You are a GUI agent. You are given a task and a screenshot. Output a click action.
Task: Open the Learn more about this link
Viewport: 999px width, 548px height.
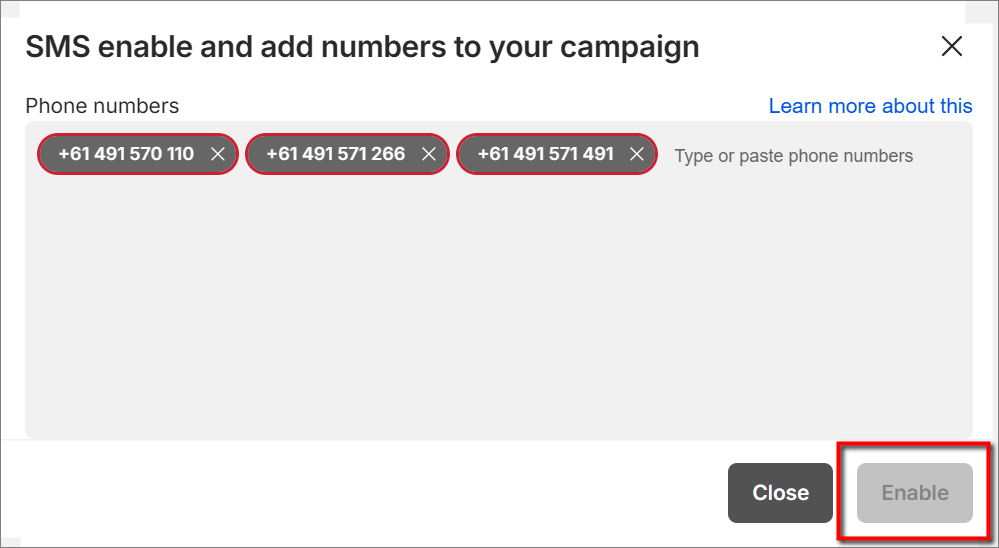(x=870, y=106)
